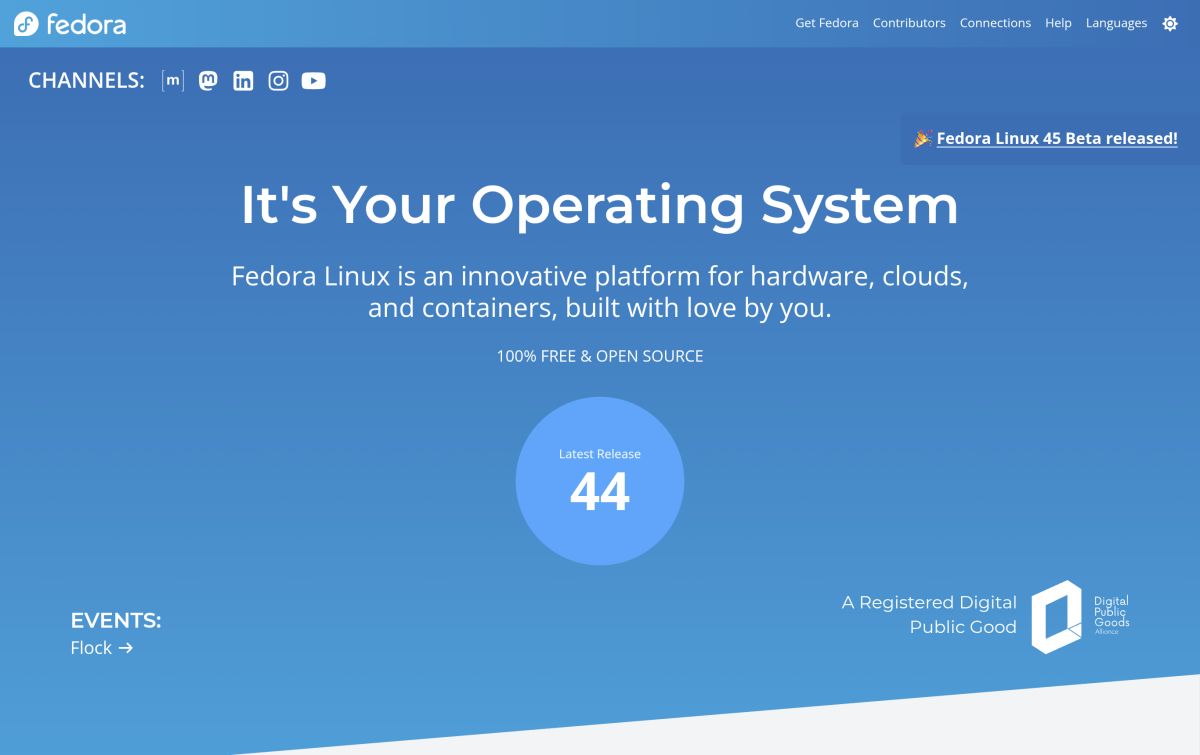Screen dimensions: 1200x755
Task: Expand the Languages dropdown
Action: click(1116, 23)
